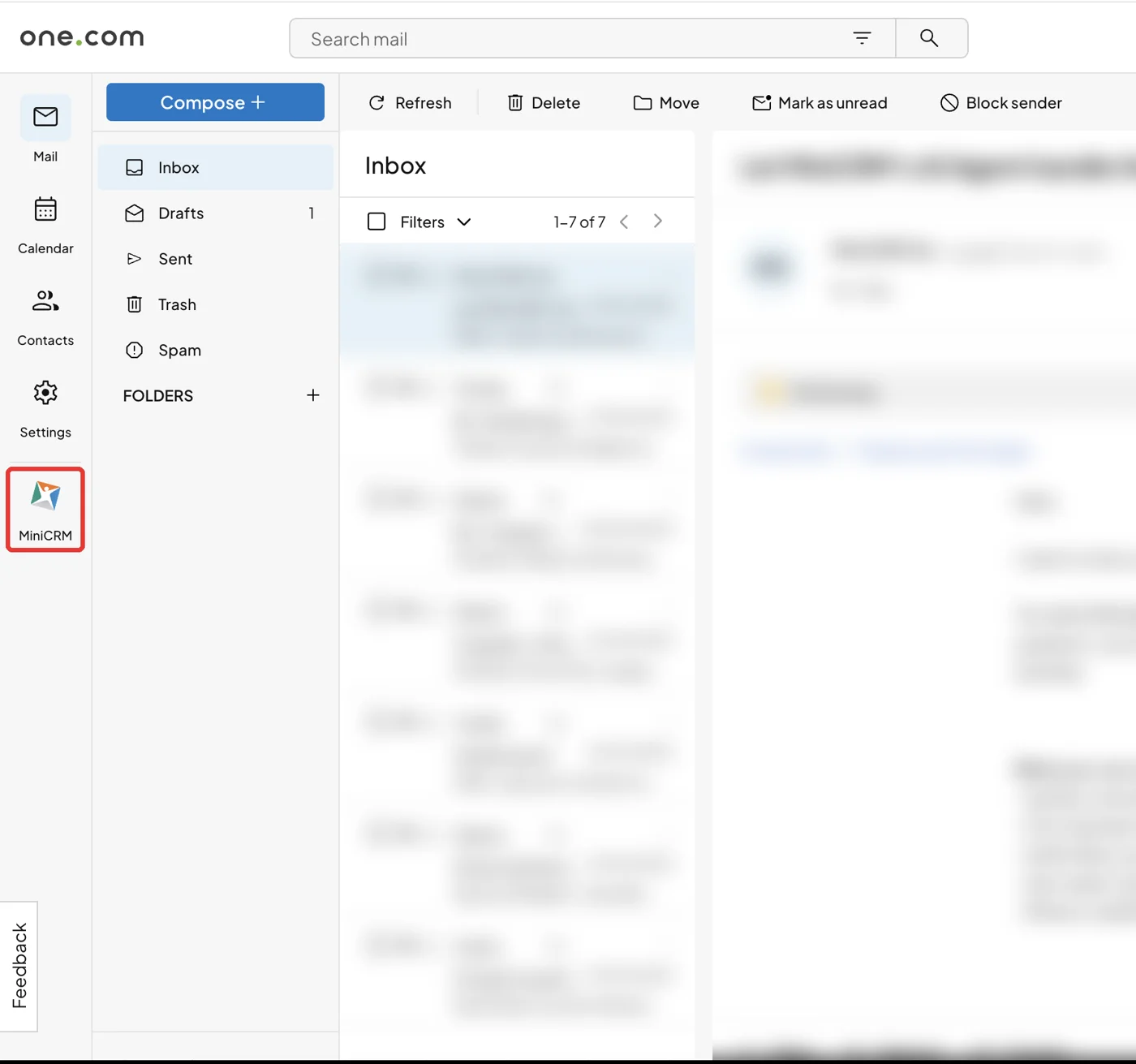Image resolution: width=1136 pixels, height=1064 pixels.
Task: Mark the email as unread
Action: (820, 103)
